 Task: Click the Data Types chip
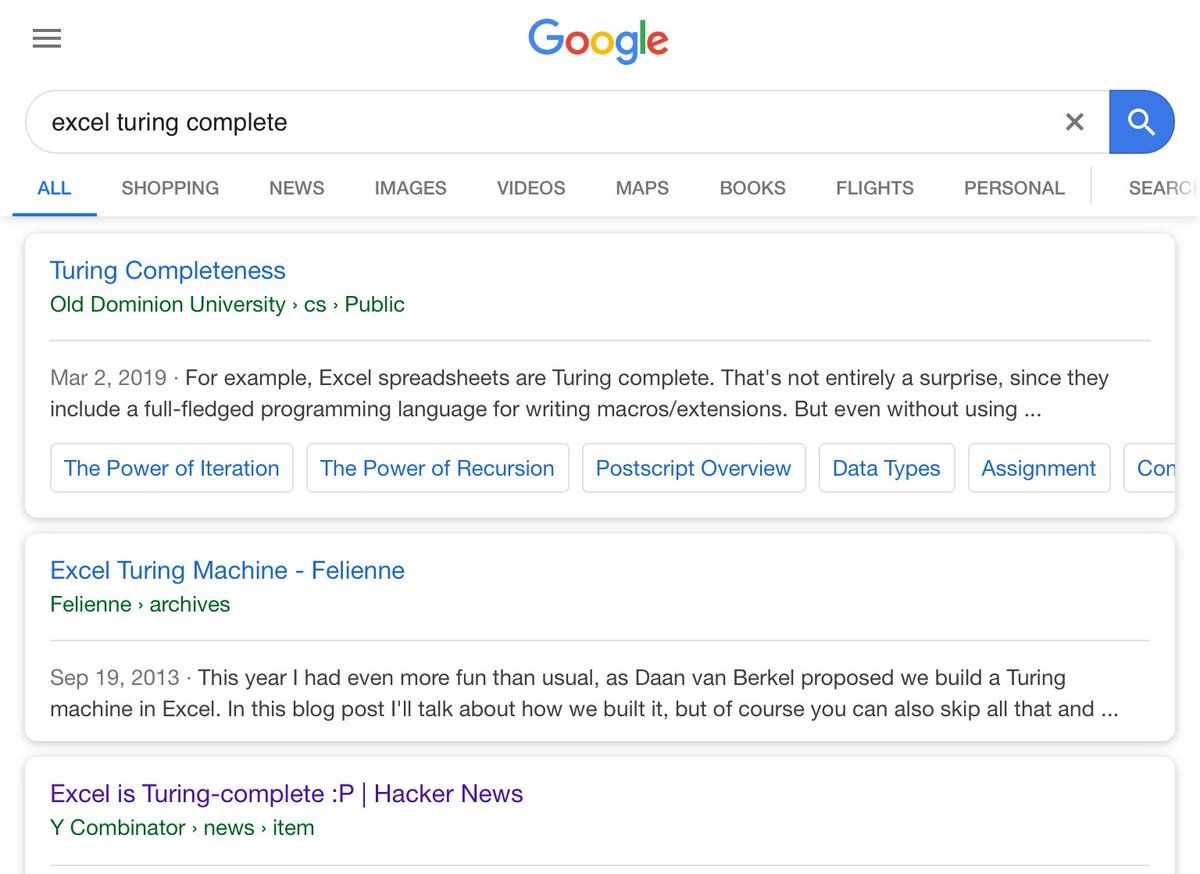pos(886,468)
